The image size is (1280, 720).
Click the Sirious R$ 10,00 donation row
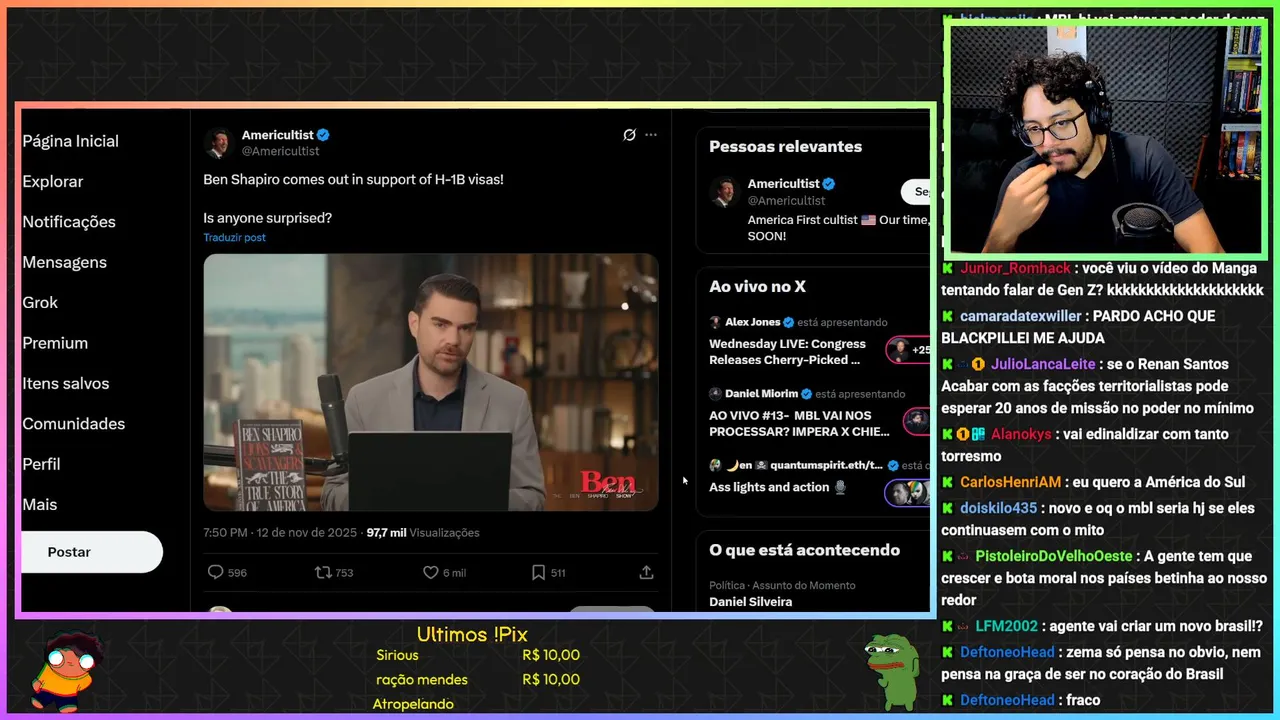click(x=478, y=655)
